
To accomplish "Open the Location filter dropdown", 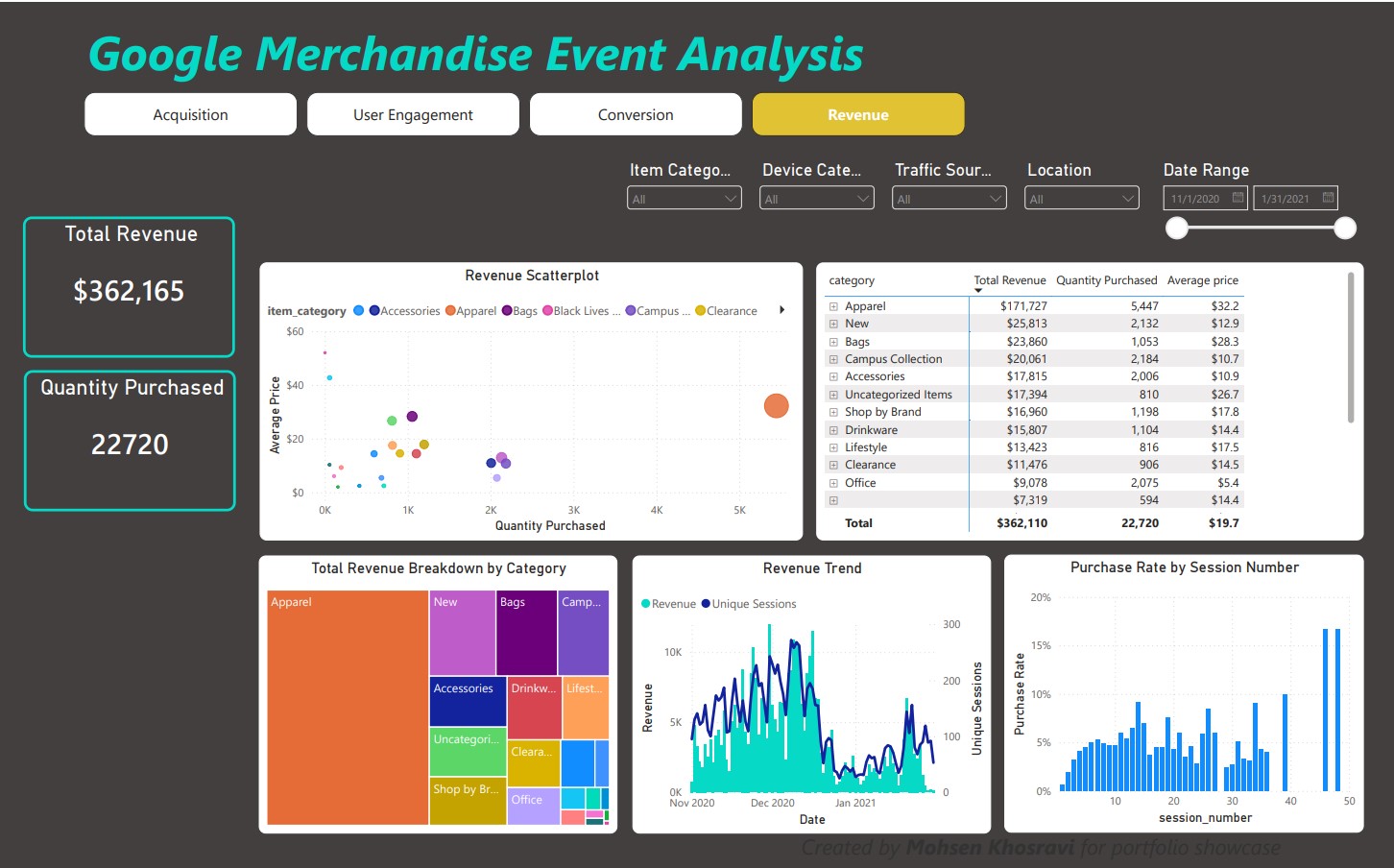I will [1082, 199].
